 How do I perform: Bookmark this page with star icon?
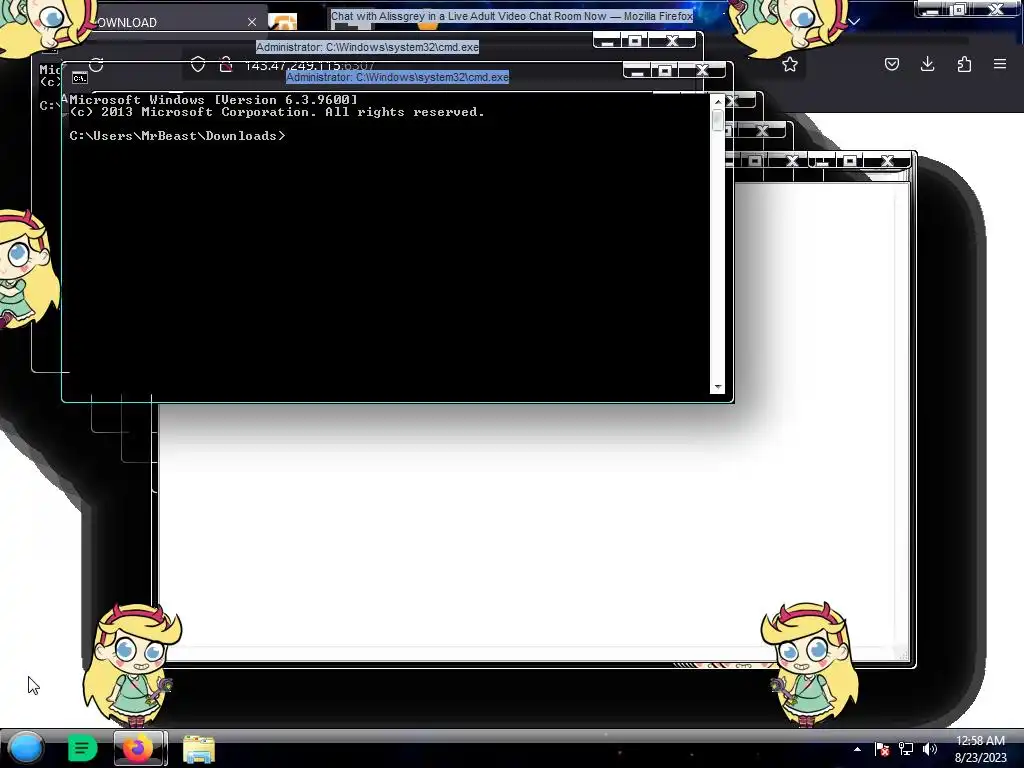790,64
